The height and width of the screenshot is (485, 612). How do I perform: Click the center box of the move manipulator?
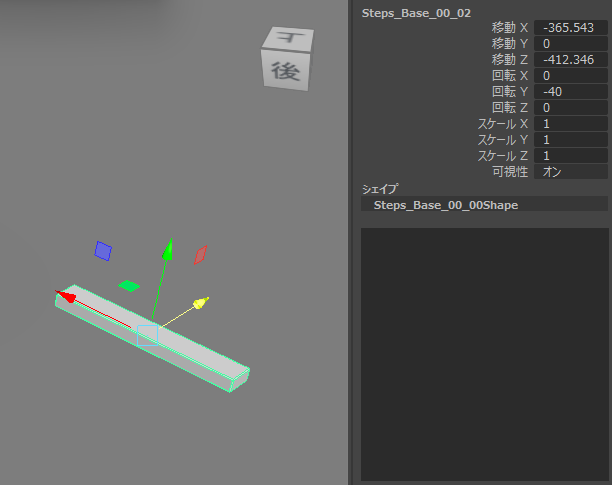[148, 332]
